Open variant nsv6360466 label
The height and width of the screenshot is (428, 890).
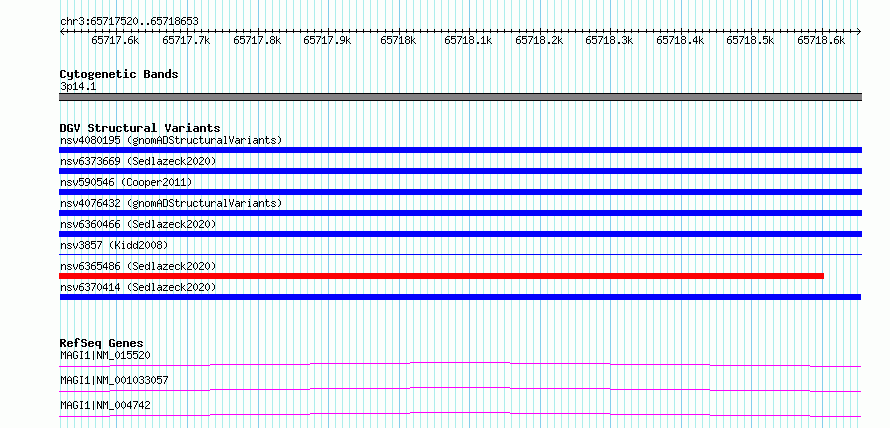(x=138, y=224)
